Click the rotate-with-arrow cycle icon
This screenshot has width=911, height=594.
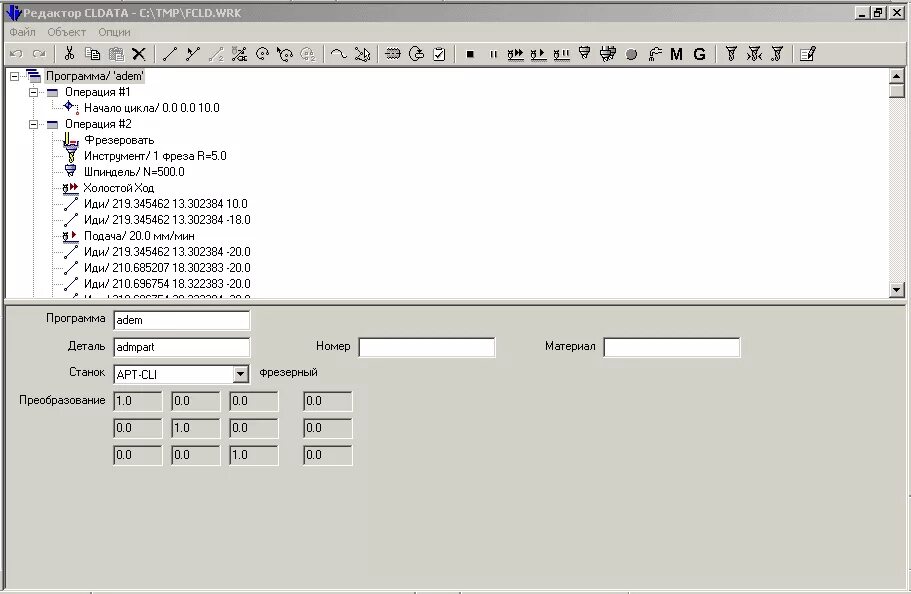(x=417, y=54)
